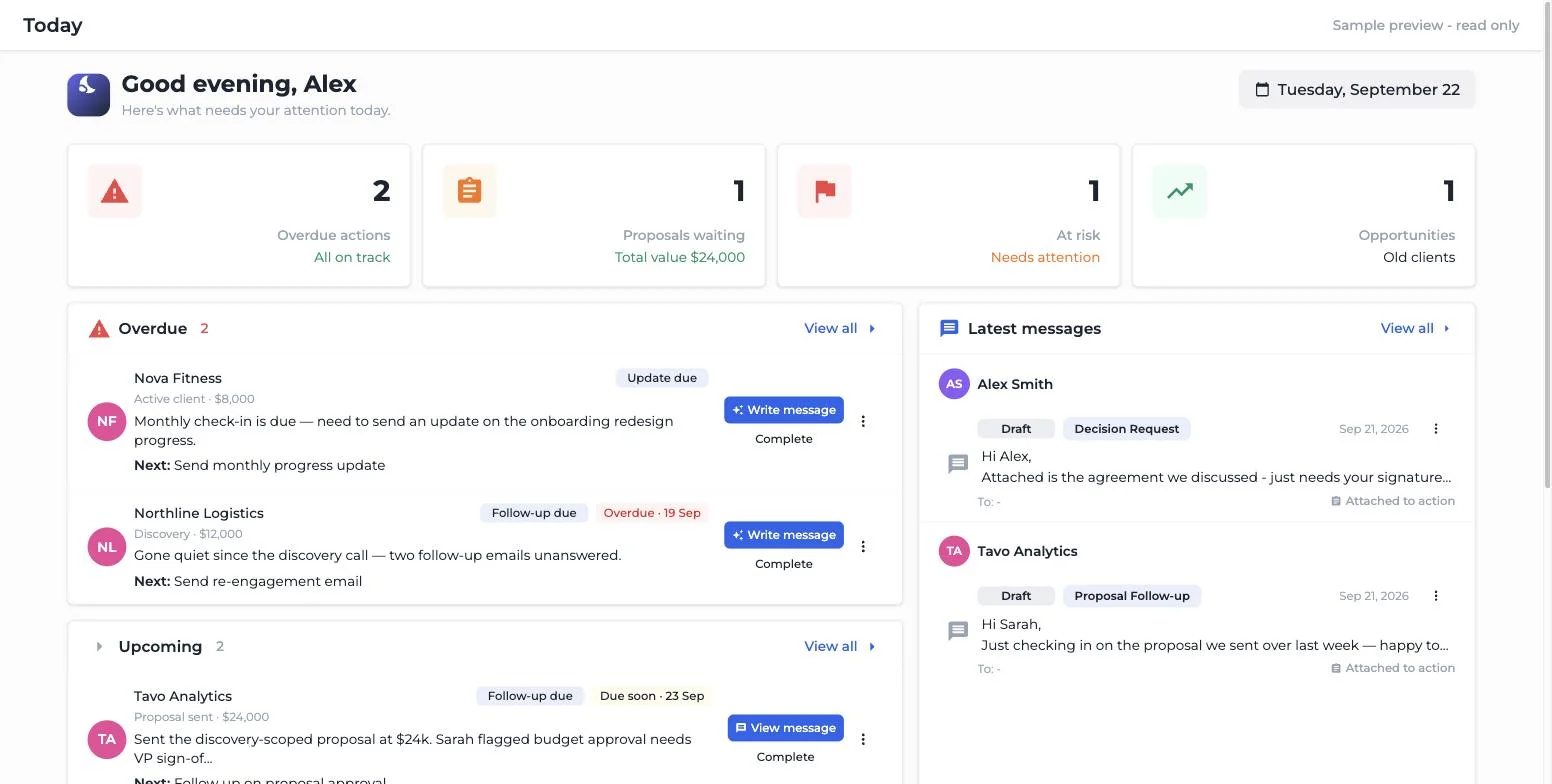Click 'Send re-engagement email' next step
Screen dimensions: 1552x784
(268, 582)
